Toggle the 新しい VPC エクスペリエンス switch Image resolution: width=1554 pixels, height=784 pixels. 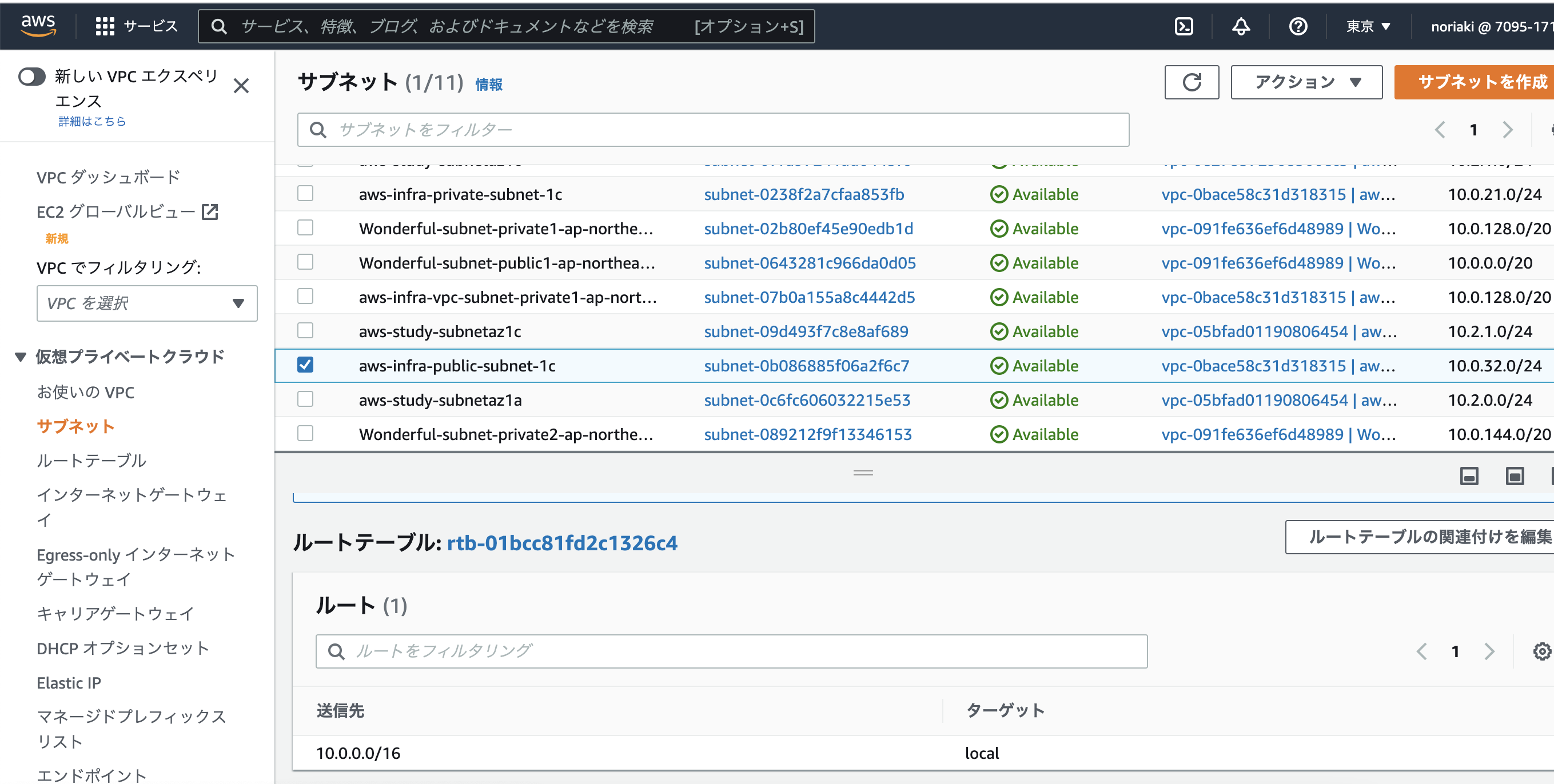tap(32, 77)
